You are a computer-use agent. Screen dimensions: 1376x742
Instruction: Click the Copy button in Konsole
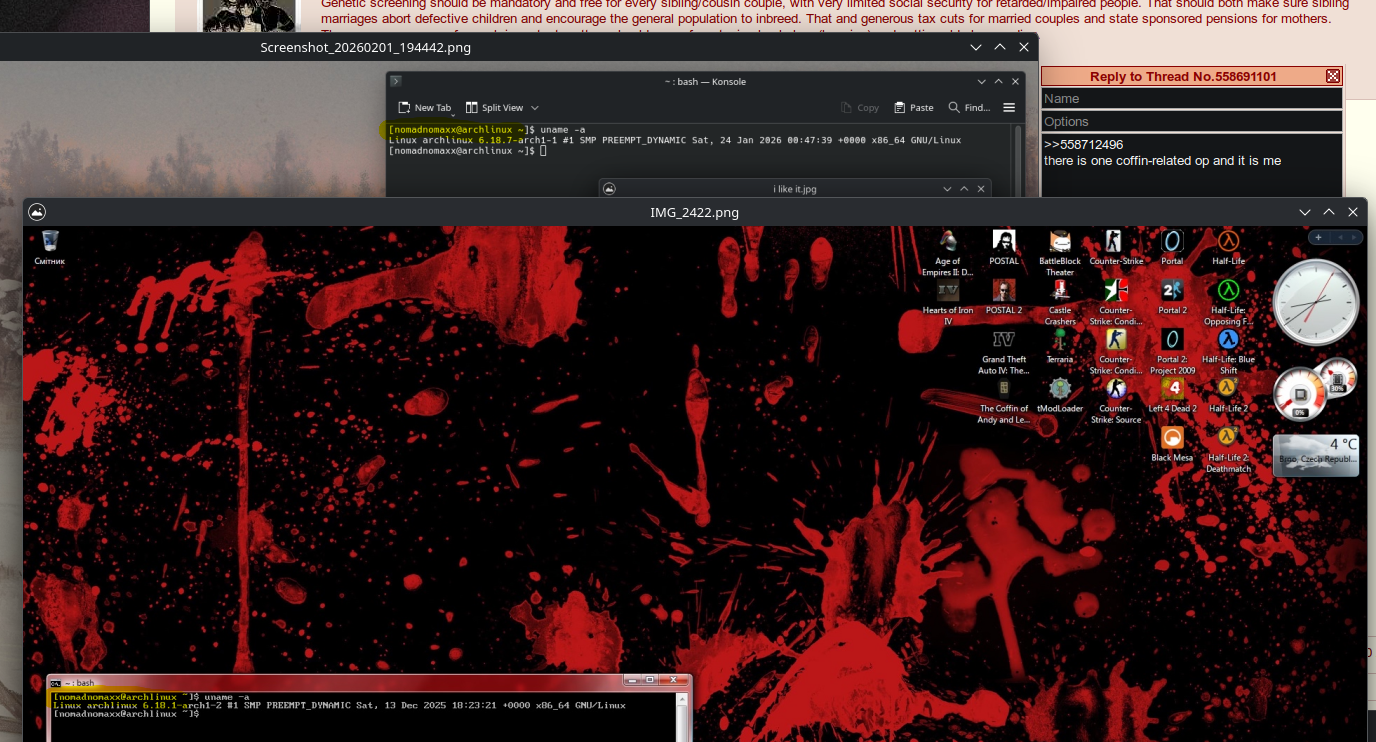pyautogui.click(x=860, y=107)
